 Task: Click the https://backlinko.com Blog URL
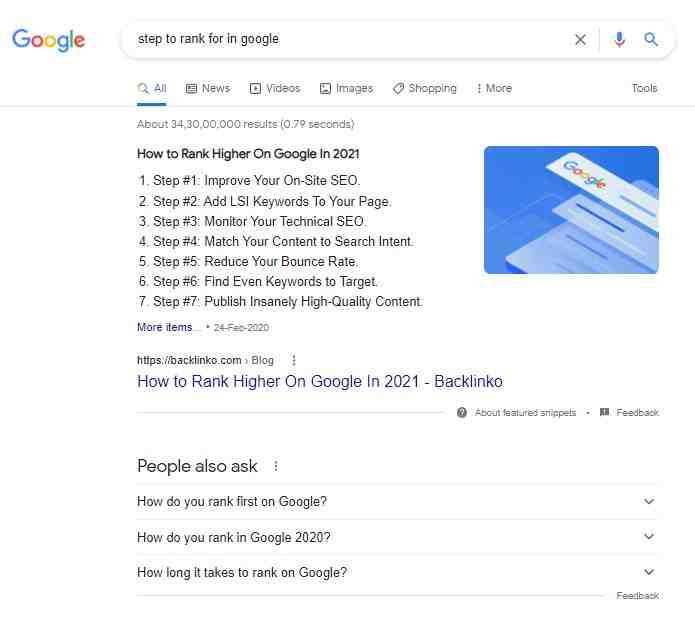(205, 360)
